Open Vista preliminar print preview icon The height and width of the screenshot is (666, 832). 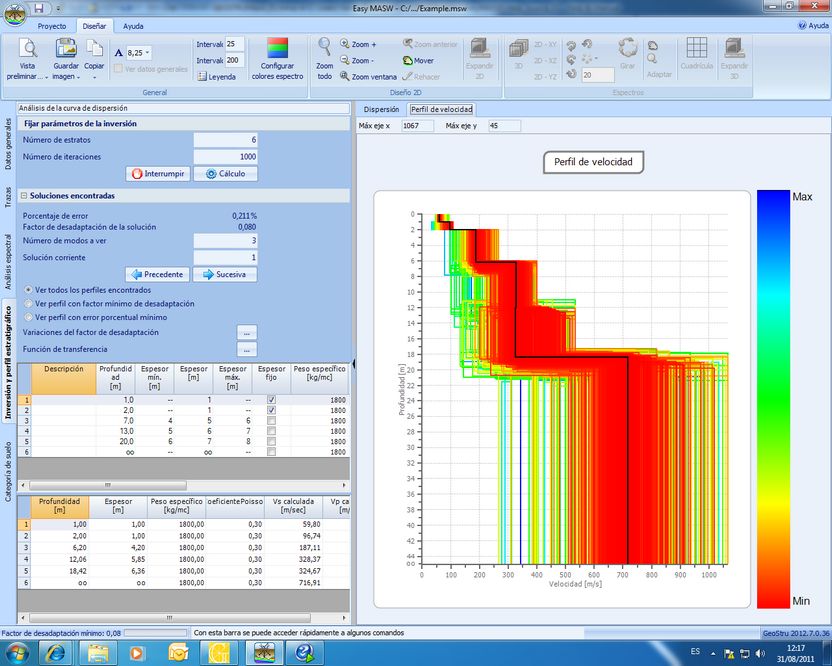click(28, 48)
